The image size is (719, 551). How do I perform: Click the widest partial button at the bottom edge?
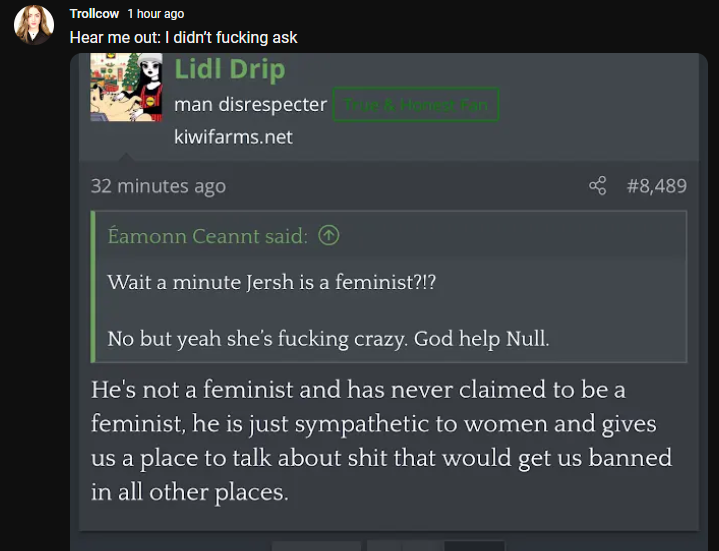click(x=316, y=545)
